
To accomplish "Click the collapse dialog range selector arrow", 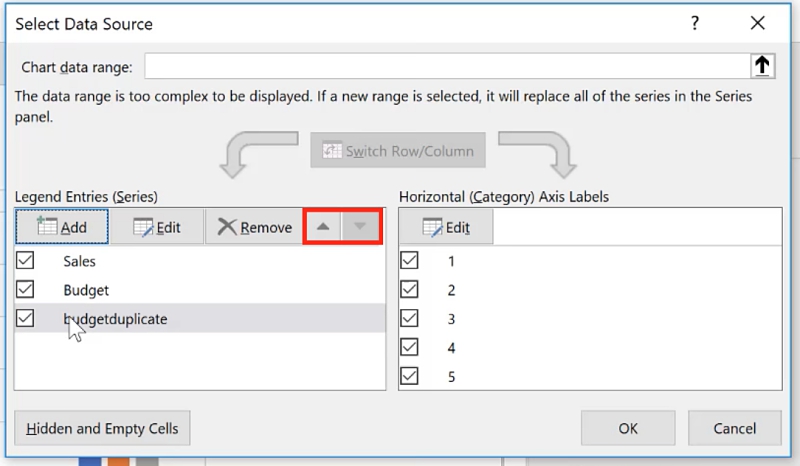I will [x=762, y=66].
